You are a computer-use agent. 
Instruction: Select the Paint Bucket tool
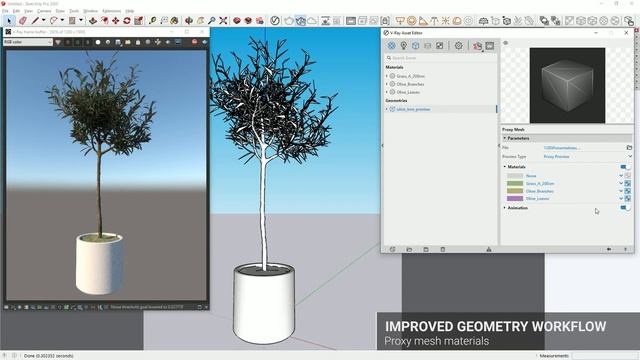175,20
